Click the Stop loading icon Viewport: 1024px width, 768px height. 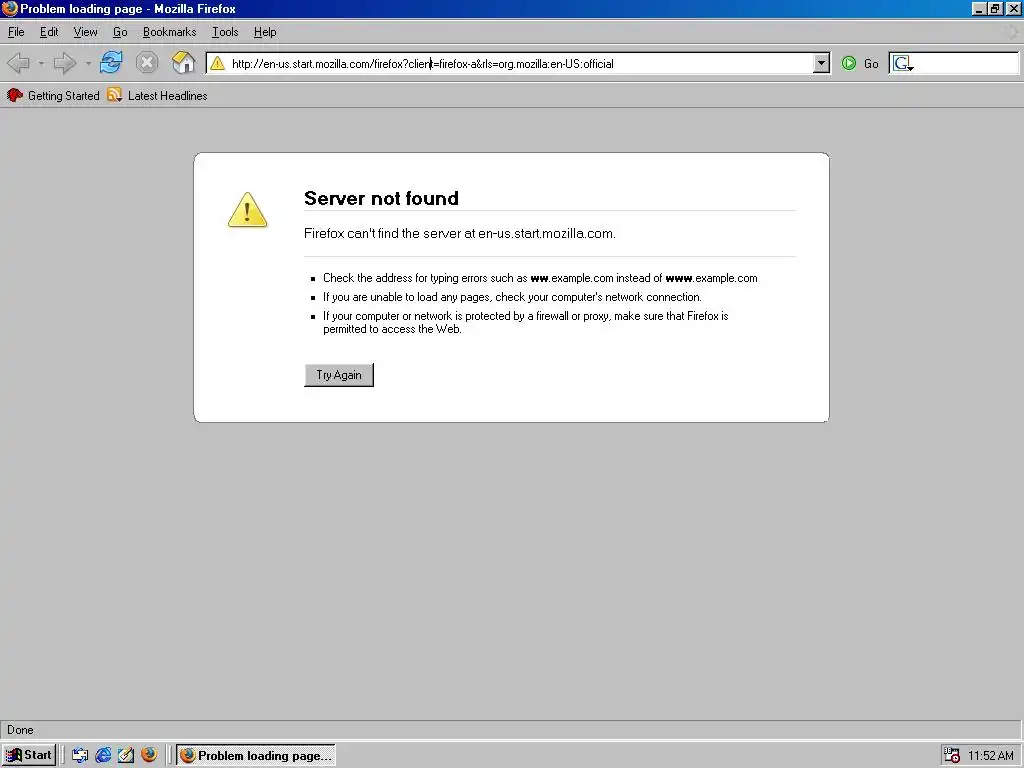coord(147,63)
